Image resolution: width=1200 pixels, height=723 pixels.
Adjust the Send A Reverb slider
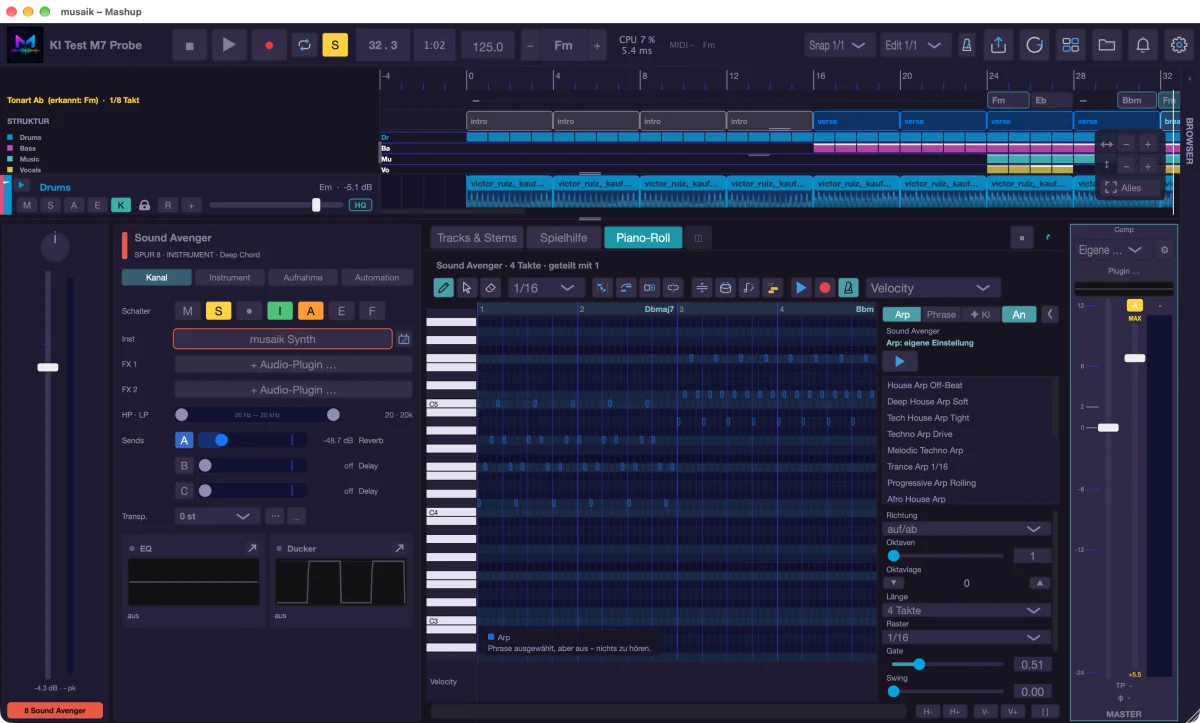pos(253,440)
